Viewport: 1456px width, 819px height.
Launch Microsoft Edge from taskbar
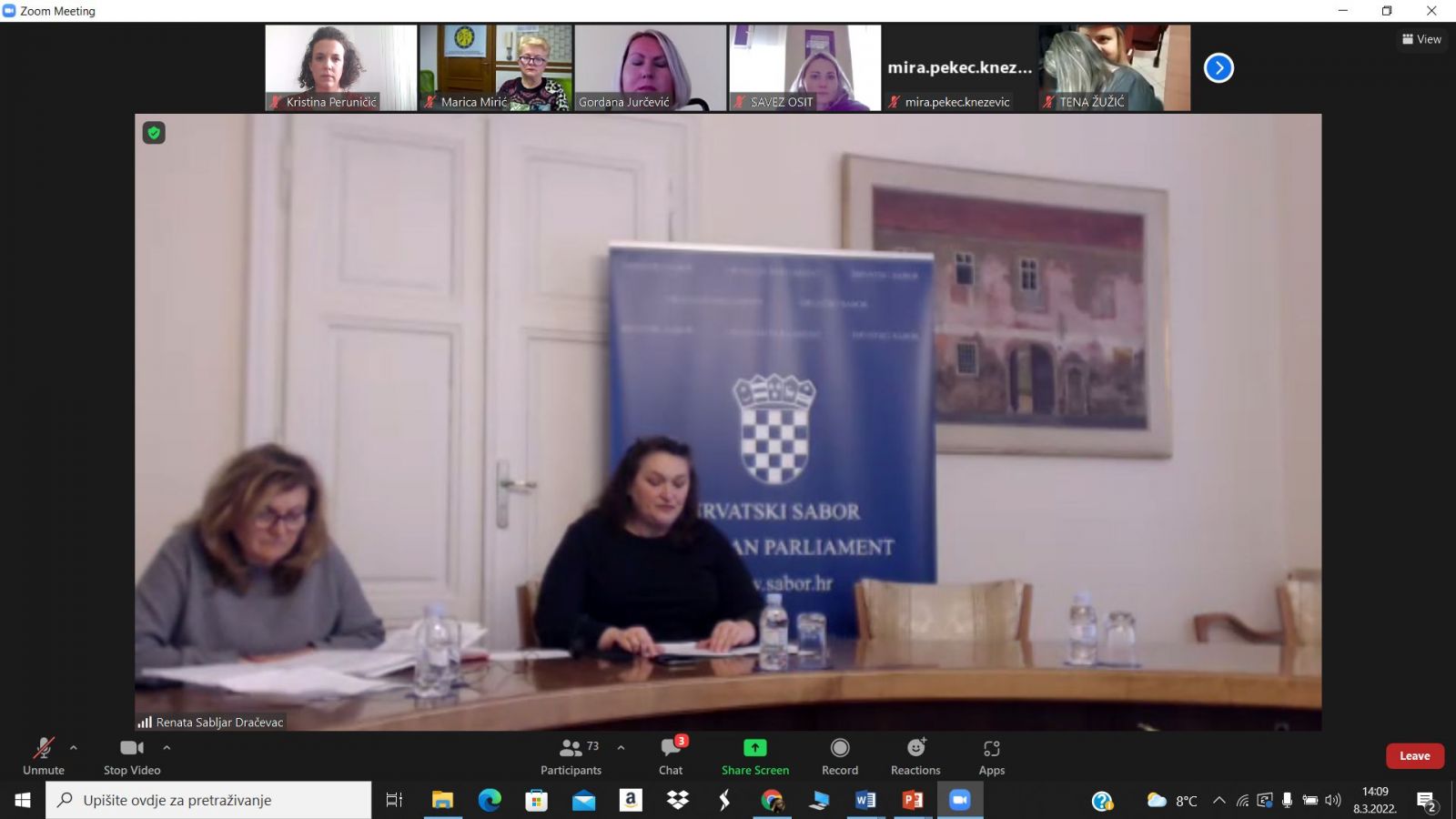pyautogui.click(x=490, y=800)
